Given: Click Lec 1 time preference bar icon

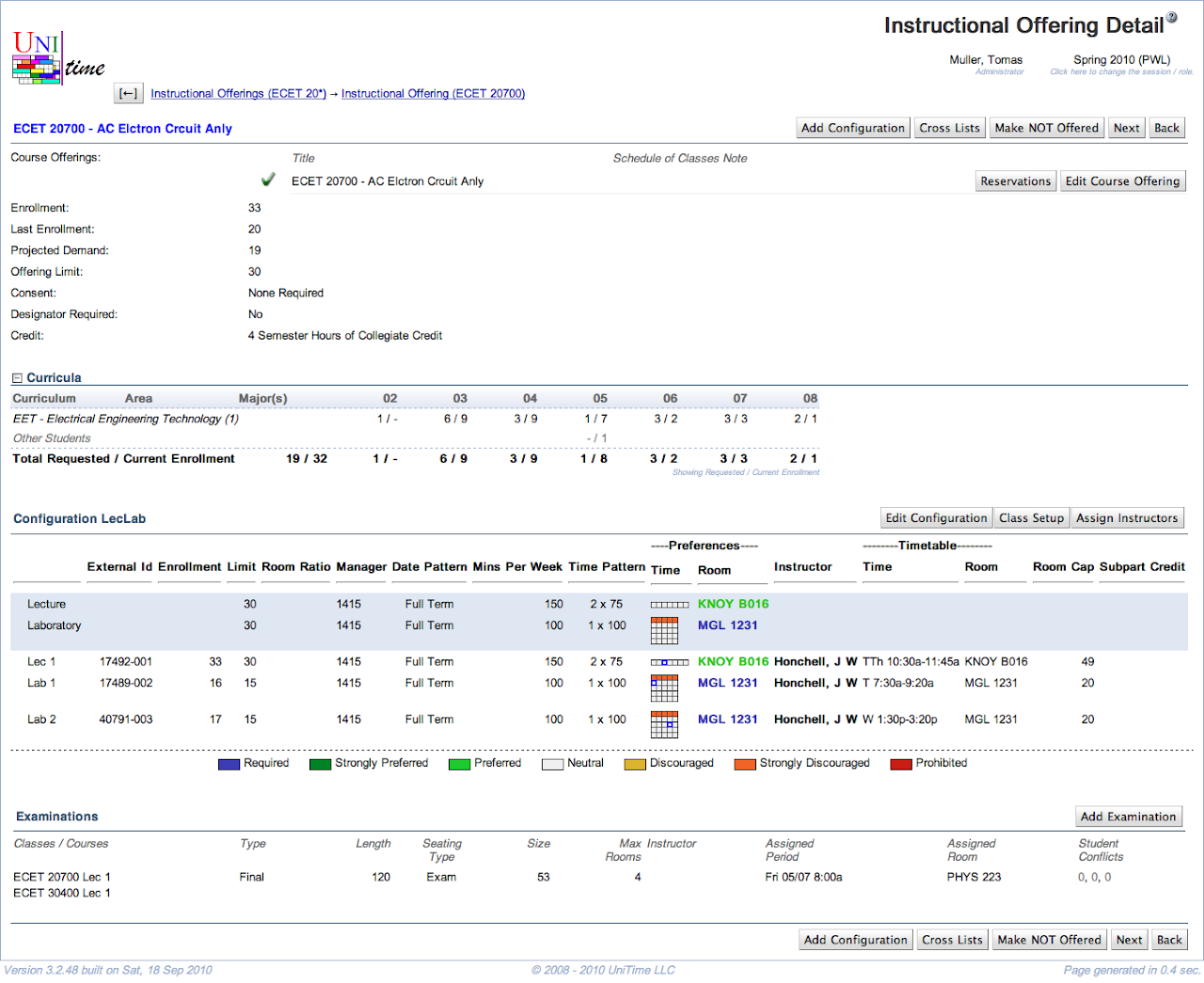Looking at the screenshot, I should pos(670,662).
